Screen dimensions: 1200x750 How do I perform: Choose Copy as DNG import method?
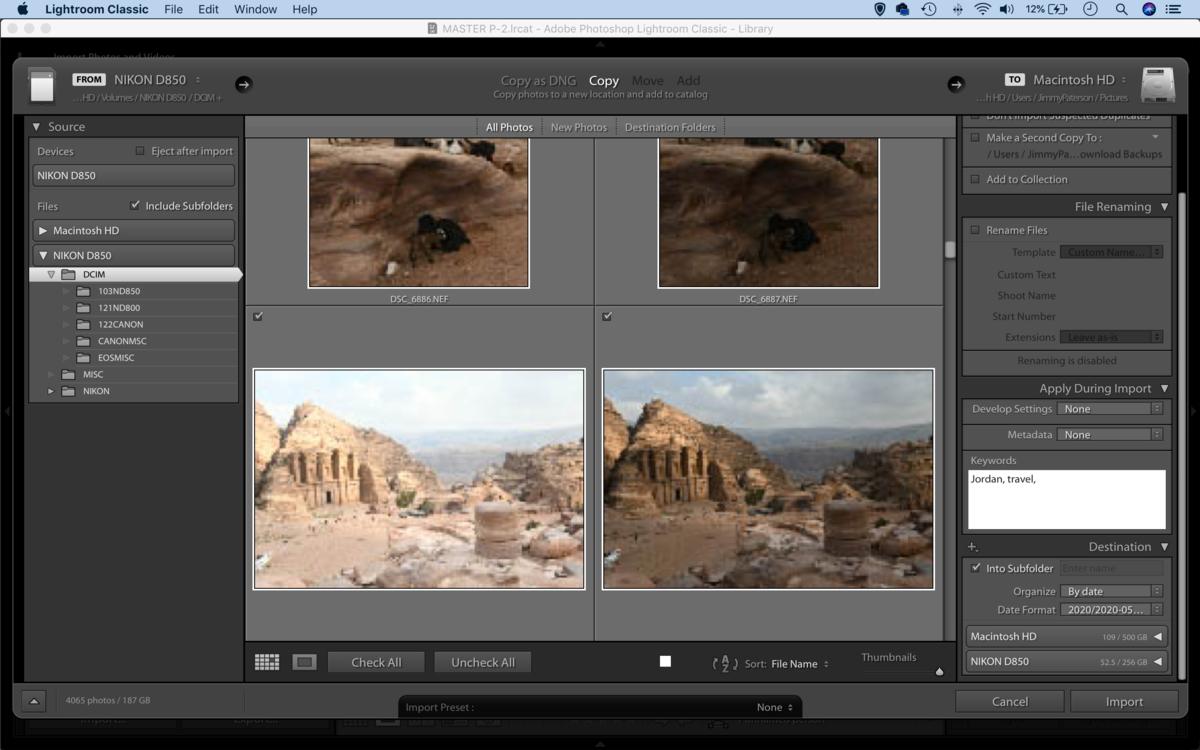coord(538,80)
